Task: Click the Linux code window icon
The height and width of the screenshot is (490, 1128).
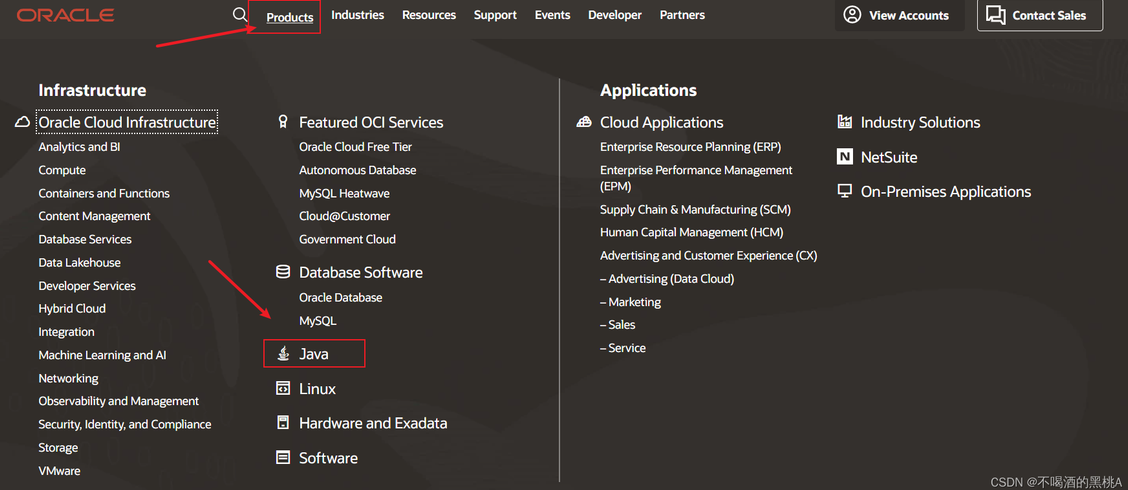Action: tap(283, 389)
